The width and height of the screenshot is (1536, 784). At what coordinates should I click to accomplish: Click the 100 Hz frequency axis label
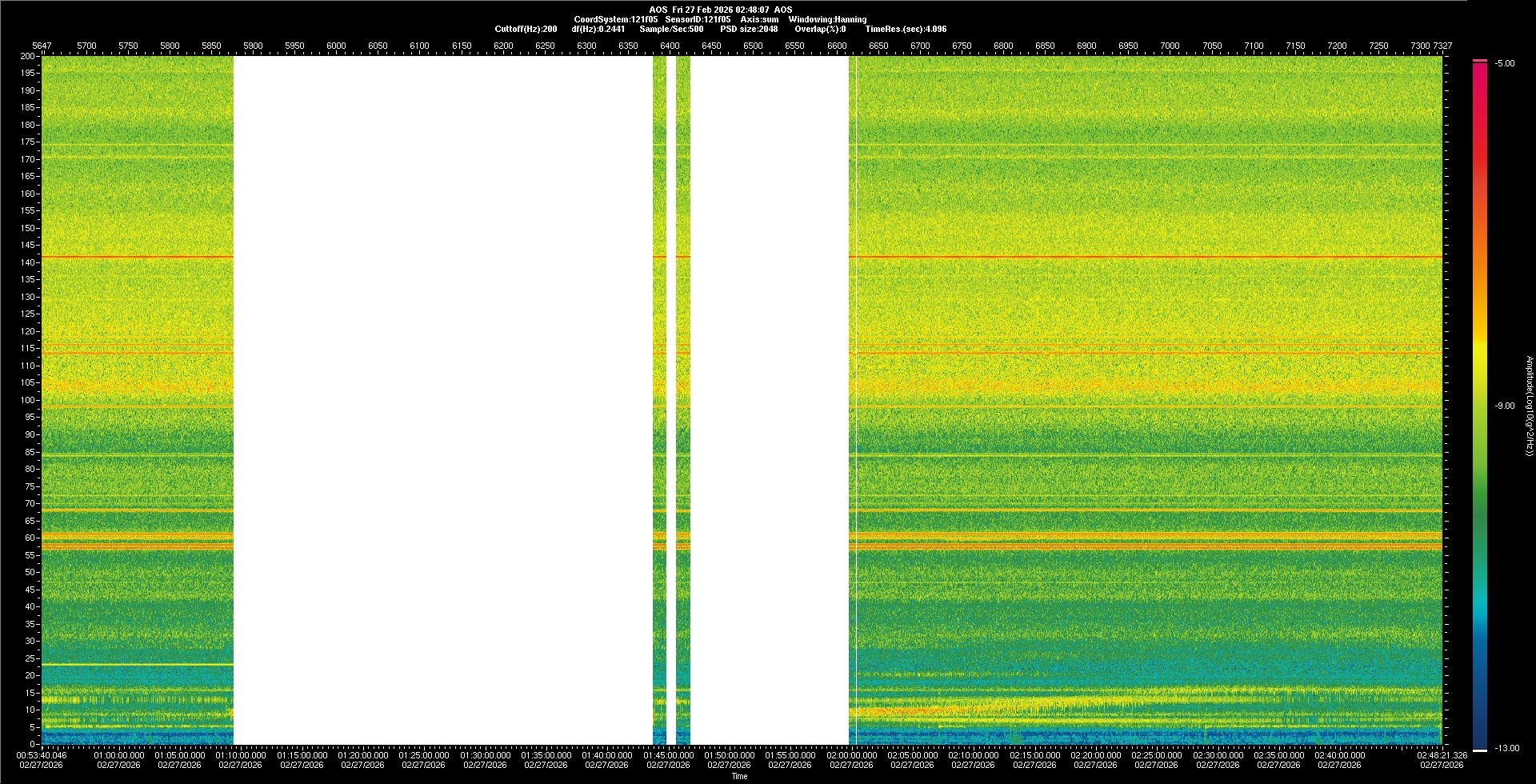pos(27,400)
